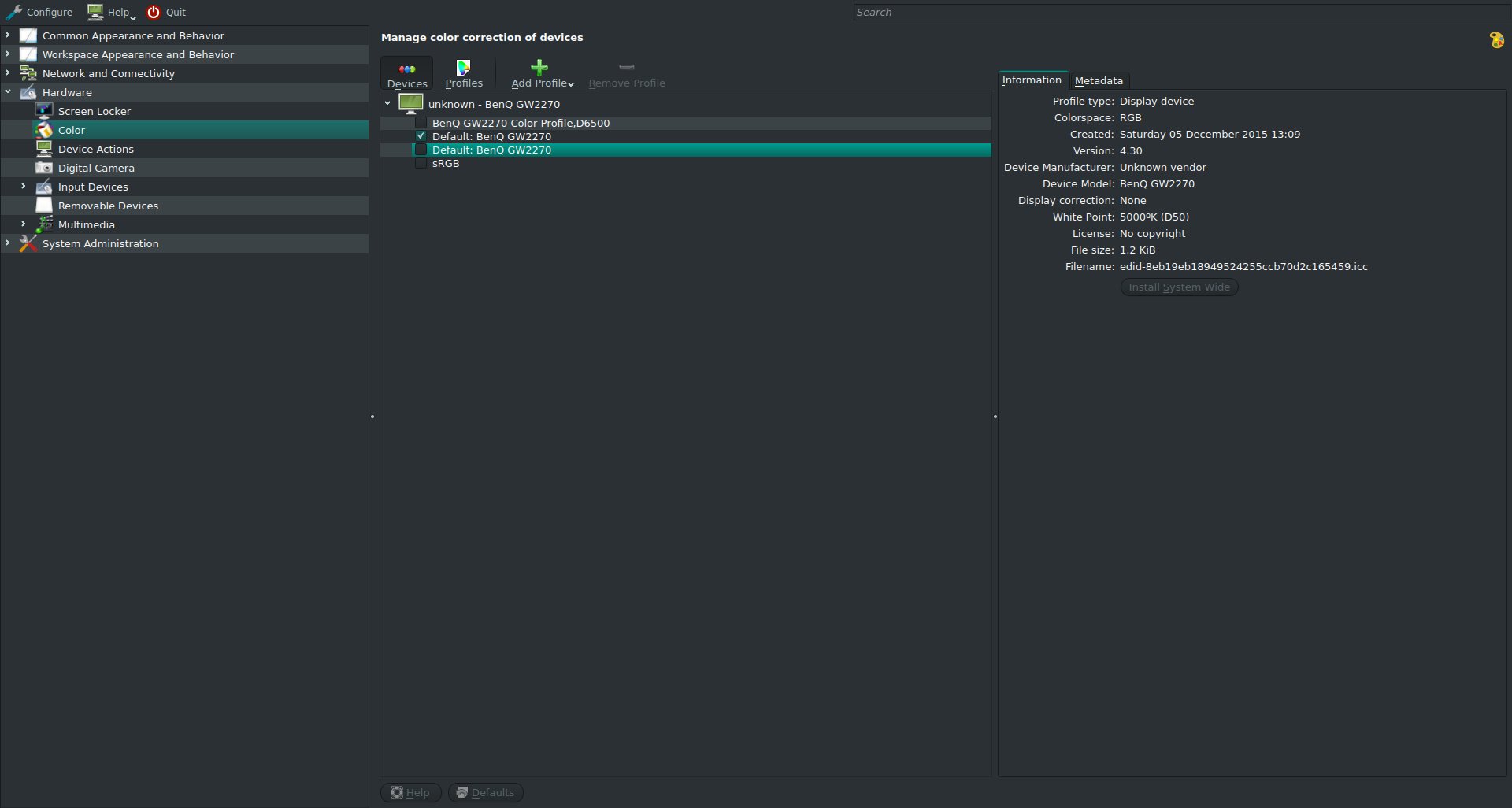Collapse the unknown - BenQ GW2270 device tree
The width and height of the screenshot is (1512, 808).
387,103
